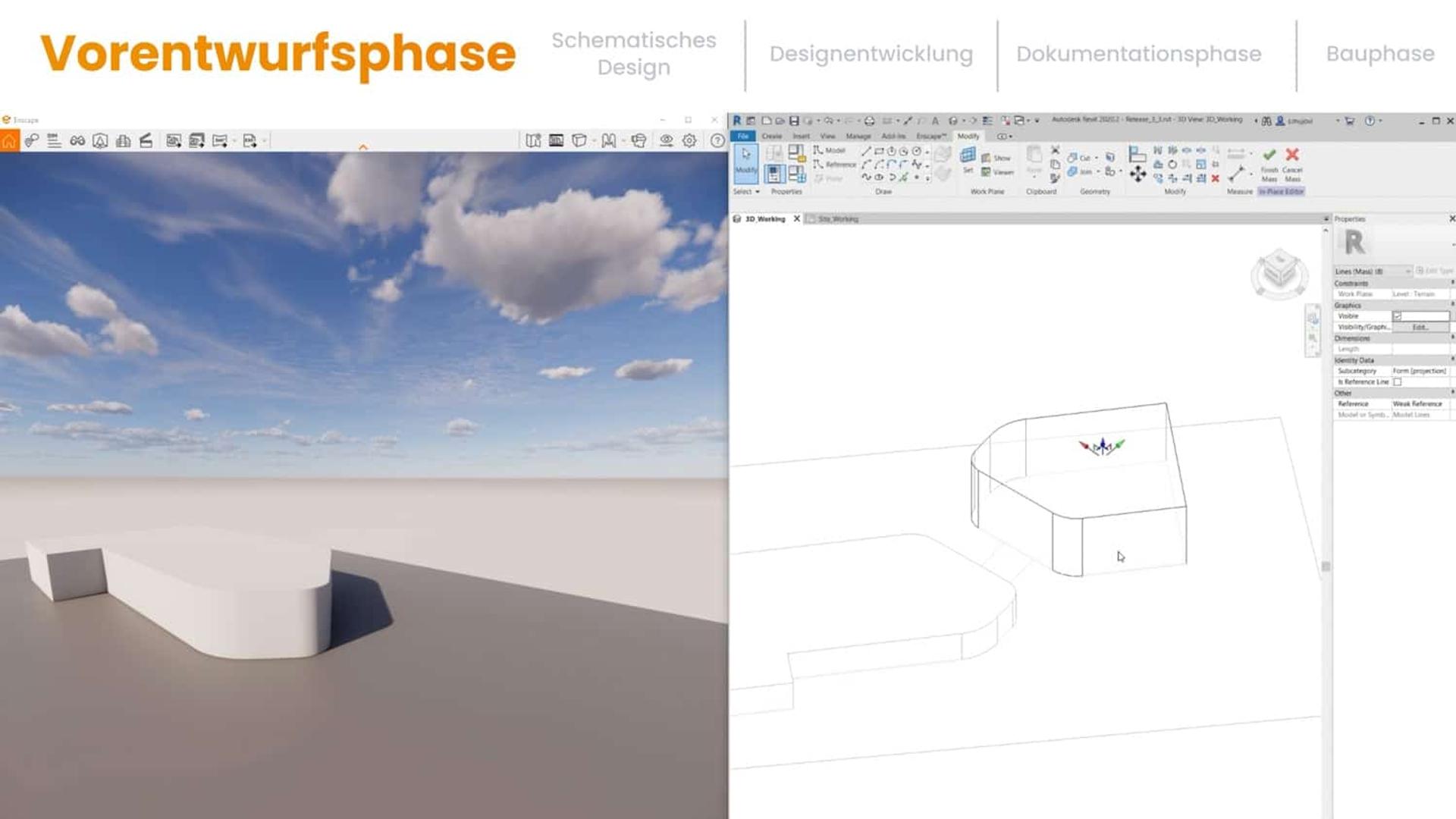The height and width of the screenshot is (819, 1456).
Task: Open Enscape binoculars view icon
Action: (x=77, y=141)
